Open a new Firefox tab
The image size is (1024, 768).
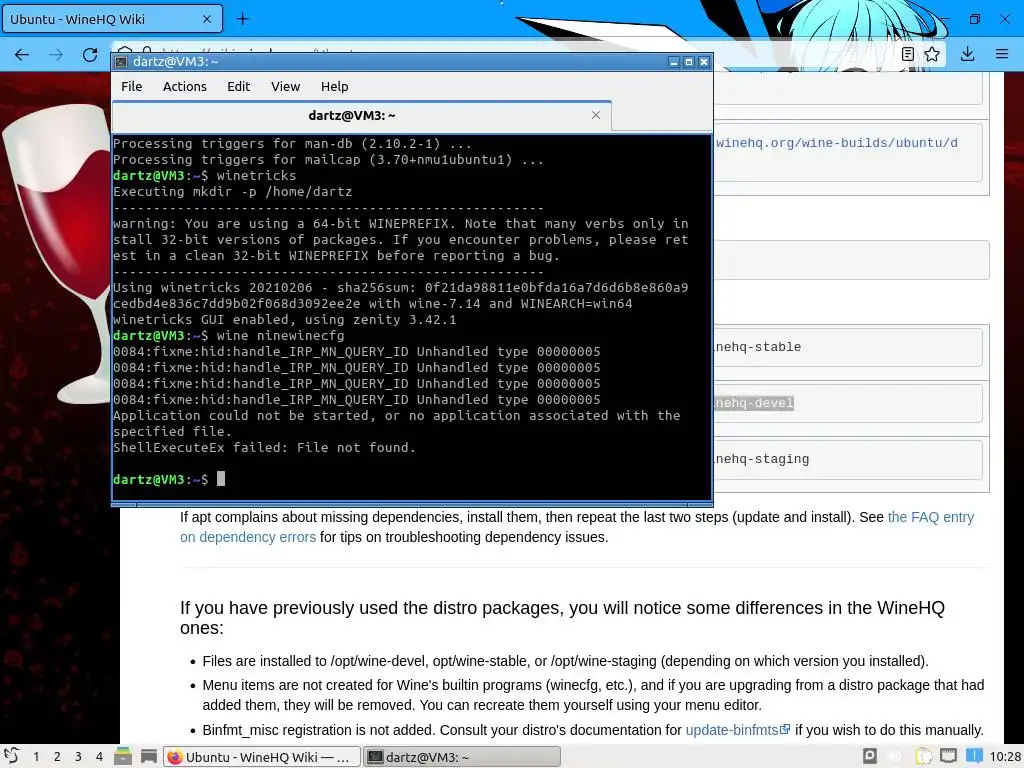coord(242,19)
